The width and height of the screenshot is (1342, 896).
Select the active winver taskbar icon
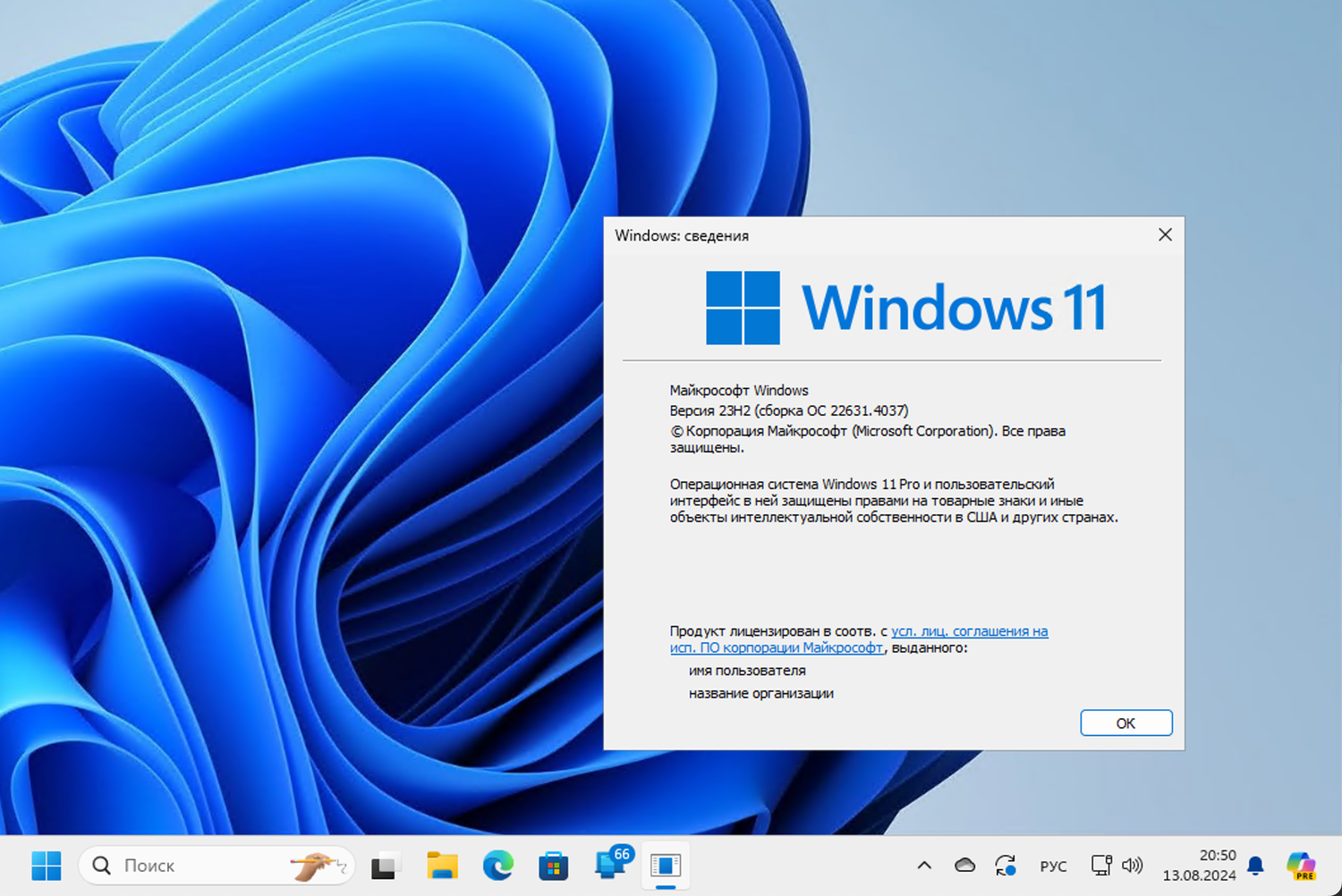tap(666, 866)
